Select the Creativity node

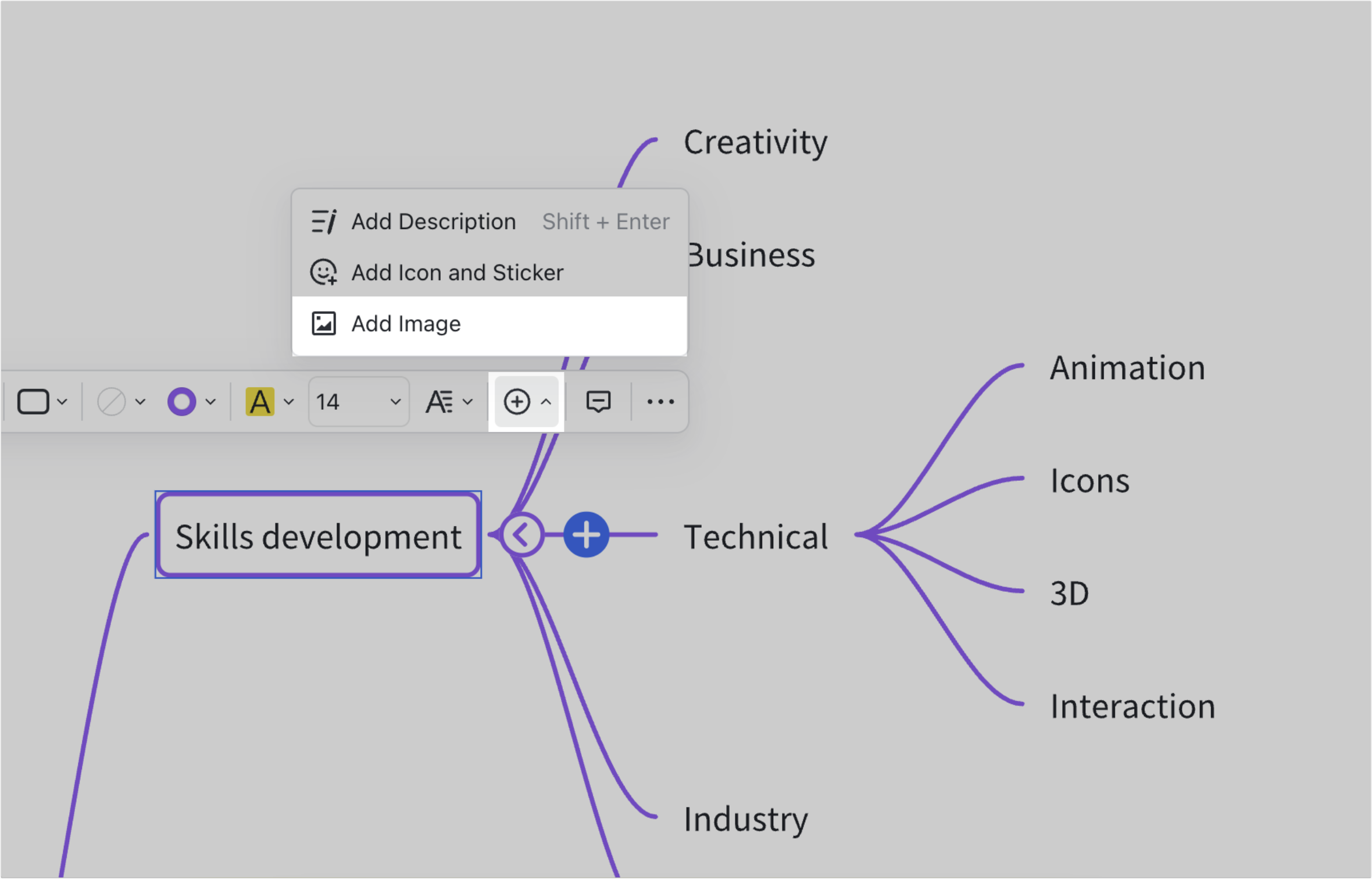coord(755,142)
